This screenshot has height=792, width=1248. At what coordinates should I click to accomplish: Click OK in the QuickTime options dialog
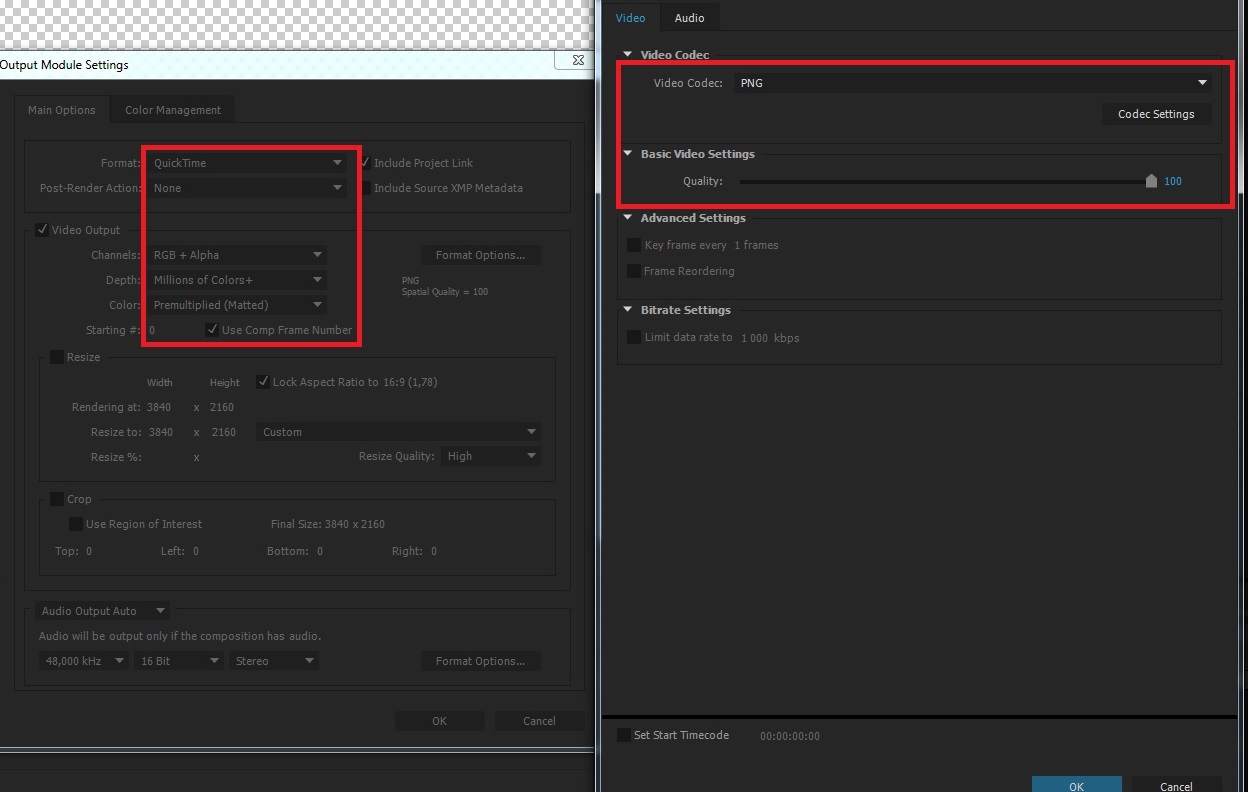point(1076,786)
